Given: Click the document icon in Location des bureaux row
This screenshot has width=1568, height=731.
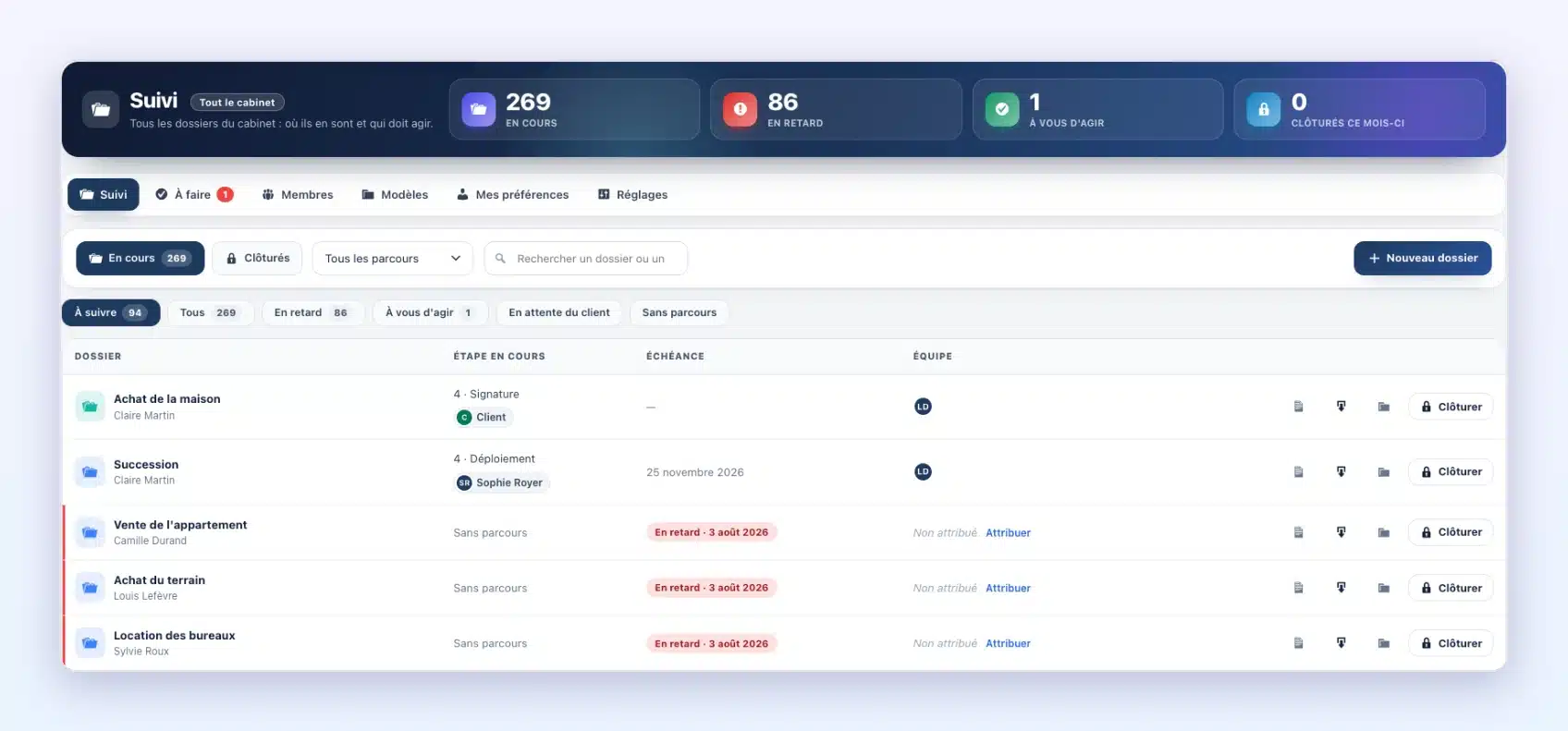Looking at the screenshot, I should (1298, 643).
